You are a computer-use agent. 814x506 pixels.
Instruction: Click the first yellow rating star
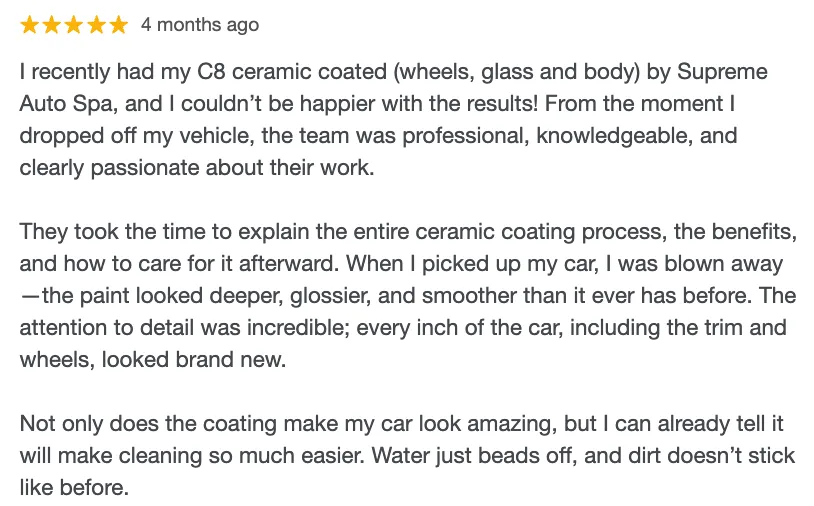click(x=30, y=25)
